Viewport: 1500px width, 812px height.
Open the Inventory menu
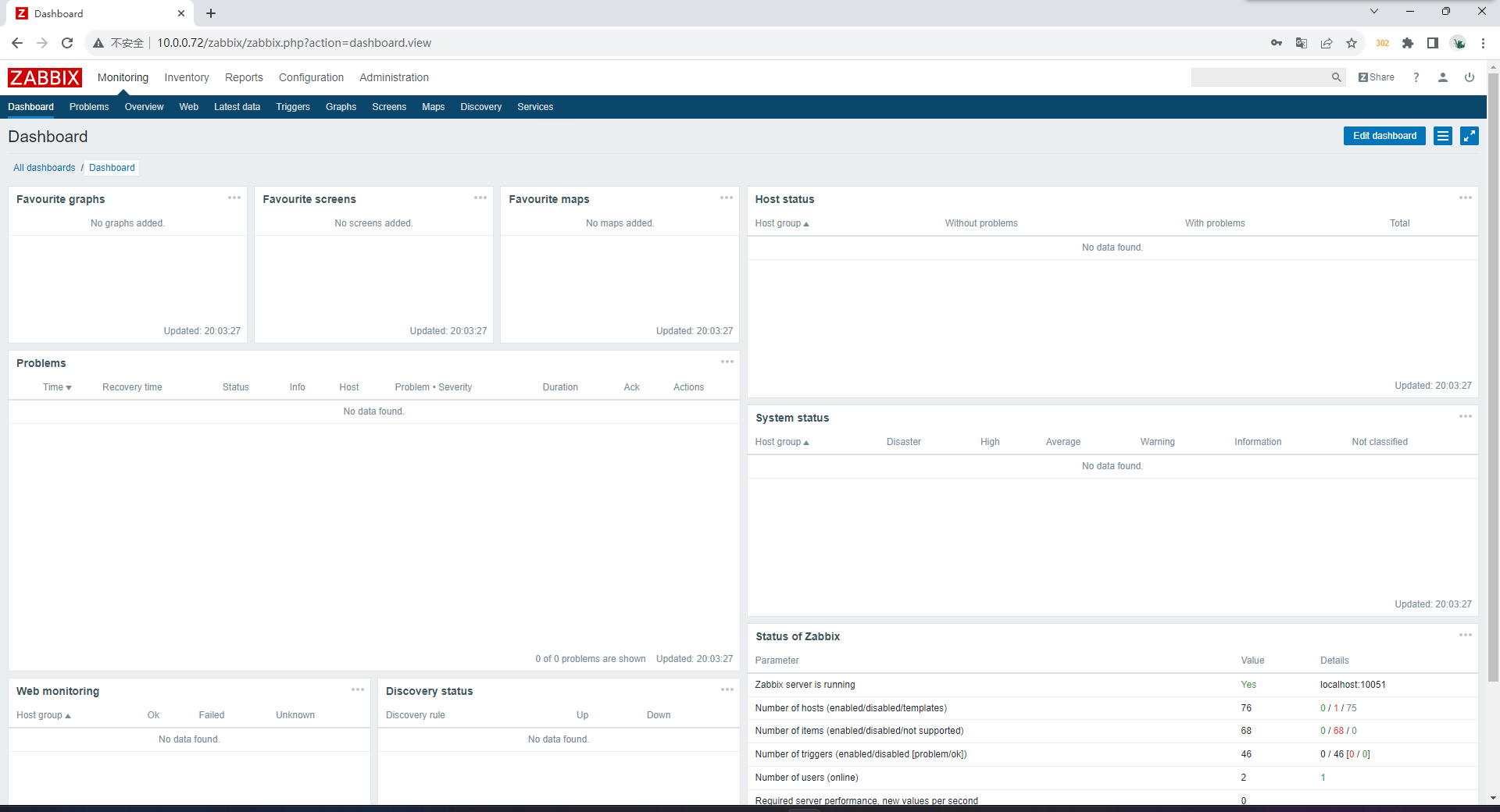point(187,77)
